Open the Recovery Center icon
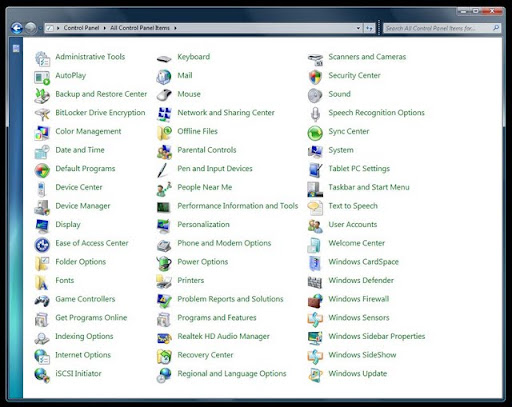512x407 pixels. 164,357
